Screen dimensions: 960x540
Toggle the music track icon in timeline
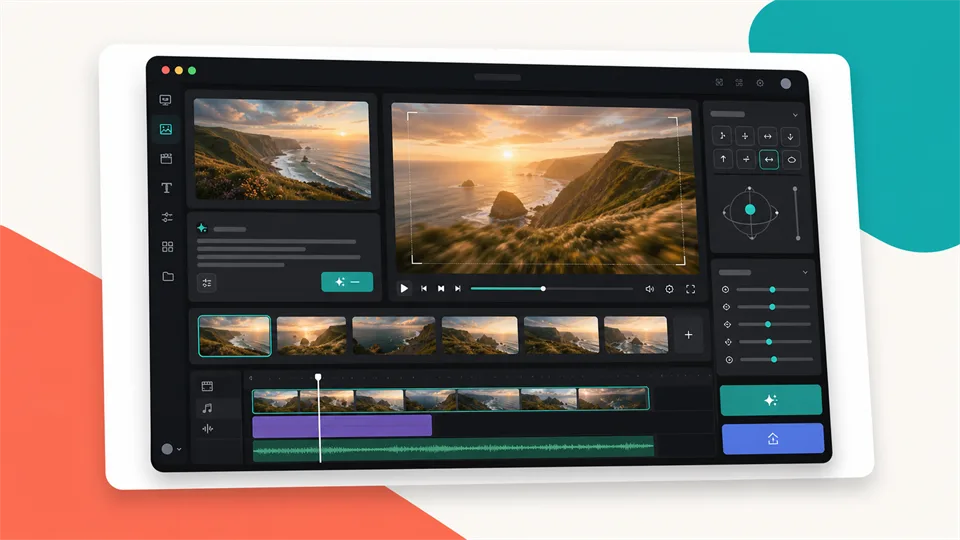pyautogui.click(x=208, y=408)
